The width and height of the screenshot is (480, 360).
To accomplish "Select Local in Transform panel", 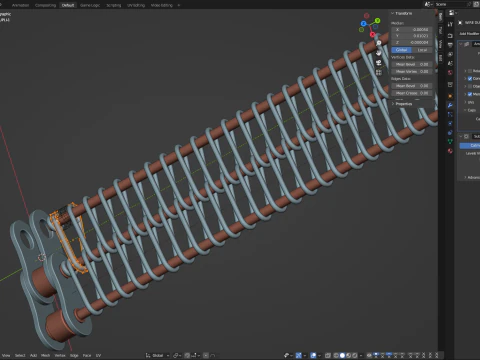I will pyautogui.click(x=422, y=50).
